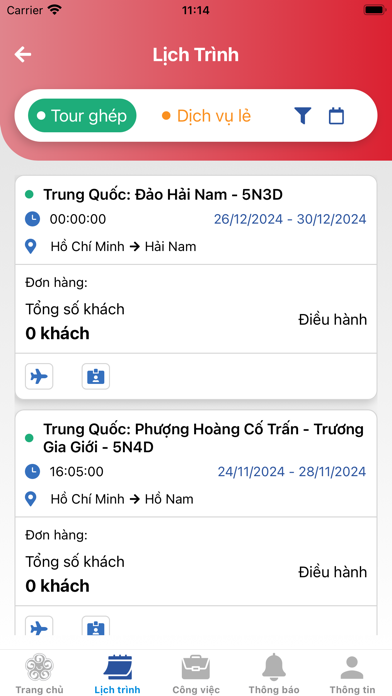Click departure time 00:00:00

click(78, 219)
